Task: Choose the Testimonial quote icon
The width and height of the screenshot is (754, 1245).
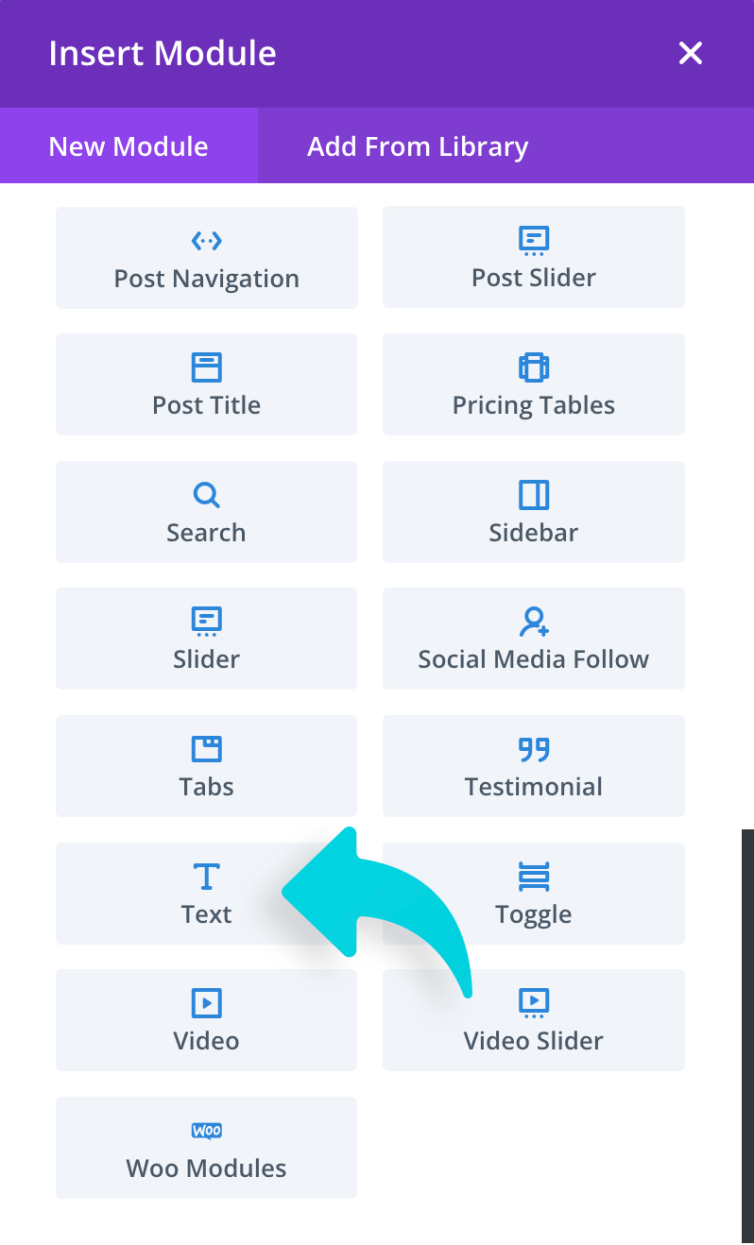Action: (x=533, y=749)
